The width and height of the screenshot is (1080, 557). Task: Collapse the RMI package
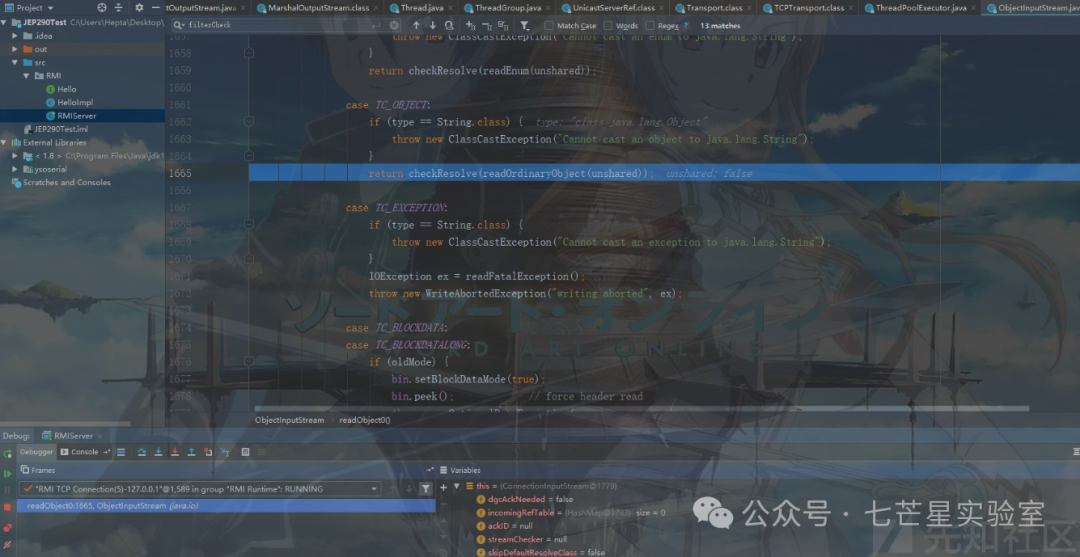(26, 76)
